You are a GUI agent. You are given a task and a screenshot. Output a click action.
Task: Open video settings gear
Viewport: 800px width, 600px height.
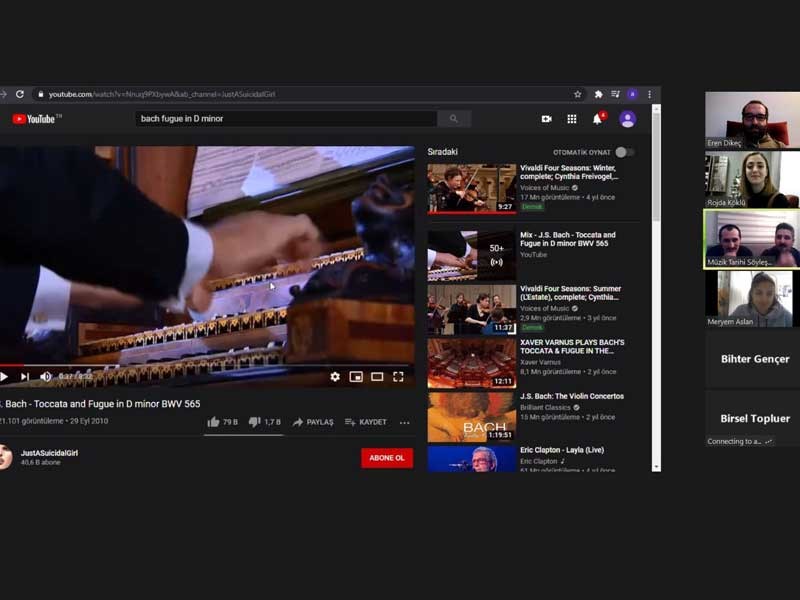[335, 377]
